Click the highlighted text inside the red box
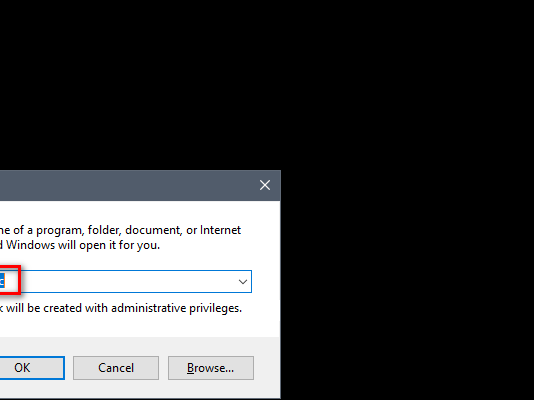Image resolution: width=534 pixels, height=400 pixels. [x=2, y=281]
